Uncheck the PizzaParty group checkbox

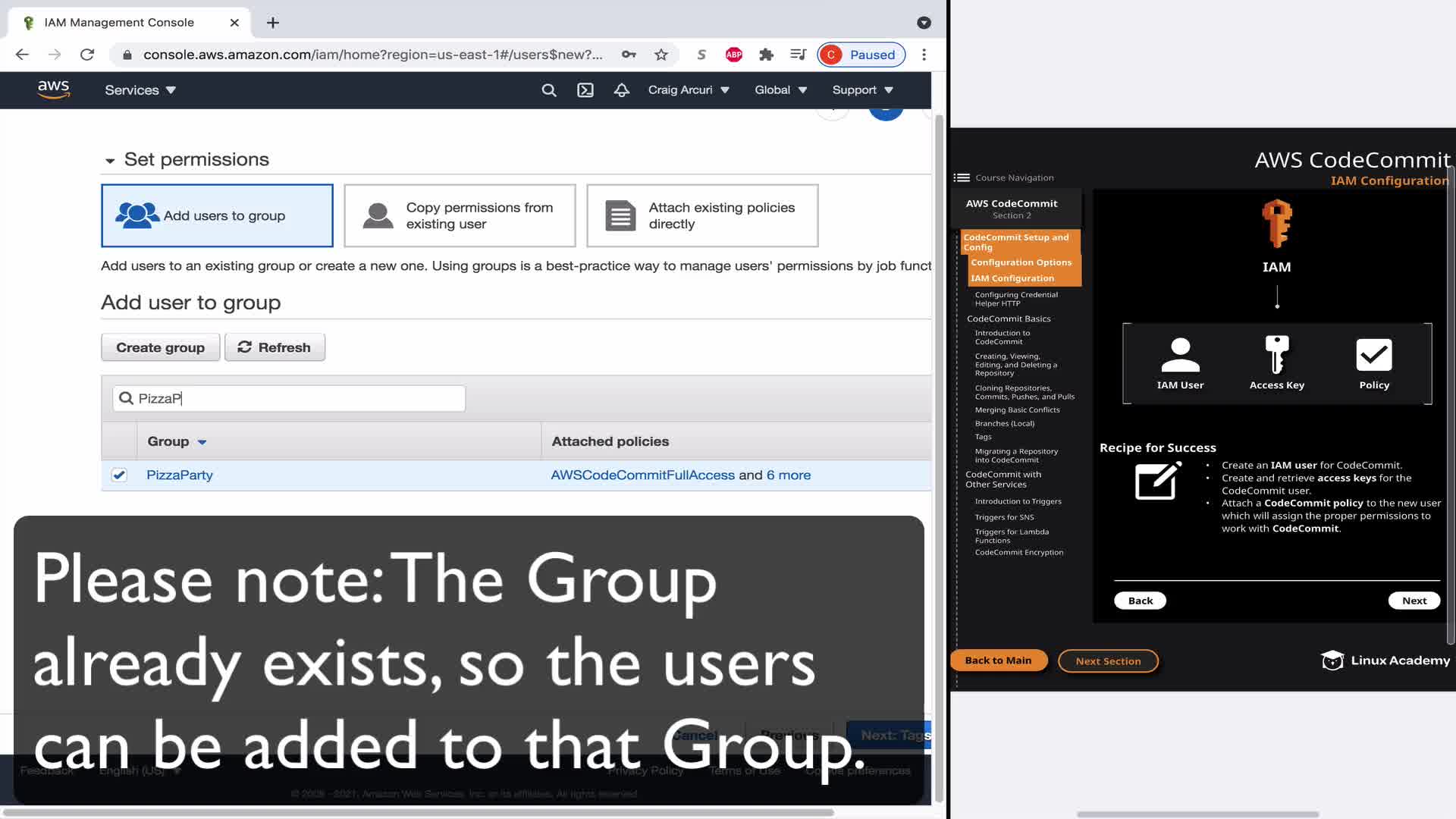[119, 475]
